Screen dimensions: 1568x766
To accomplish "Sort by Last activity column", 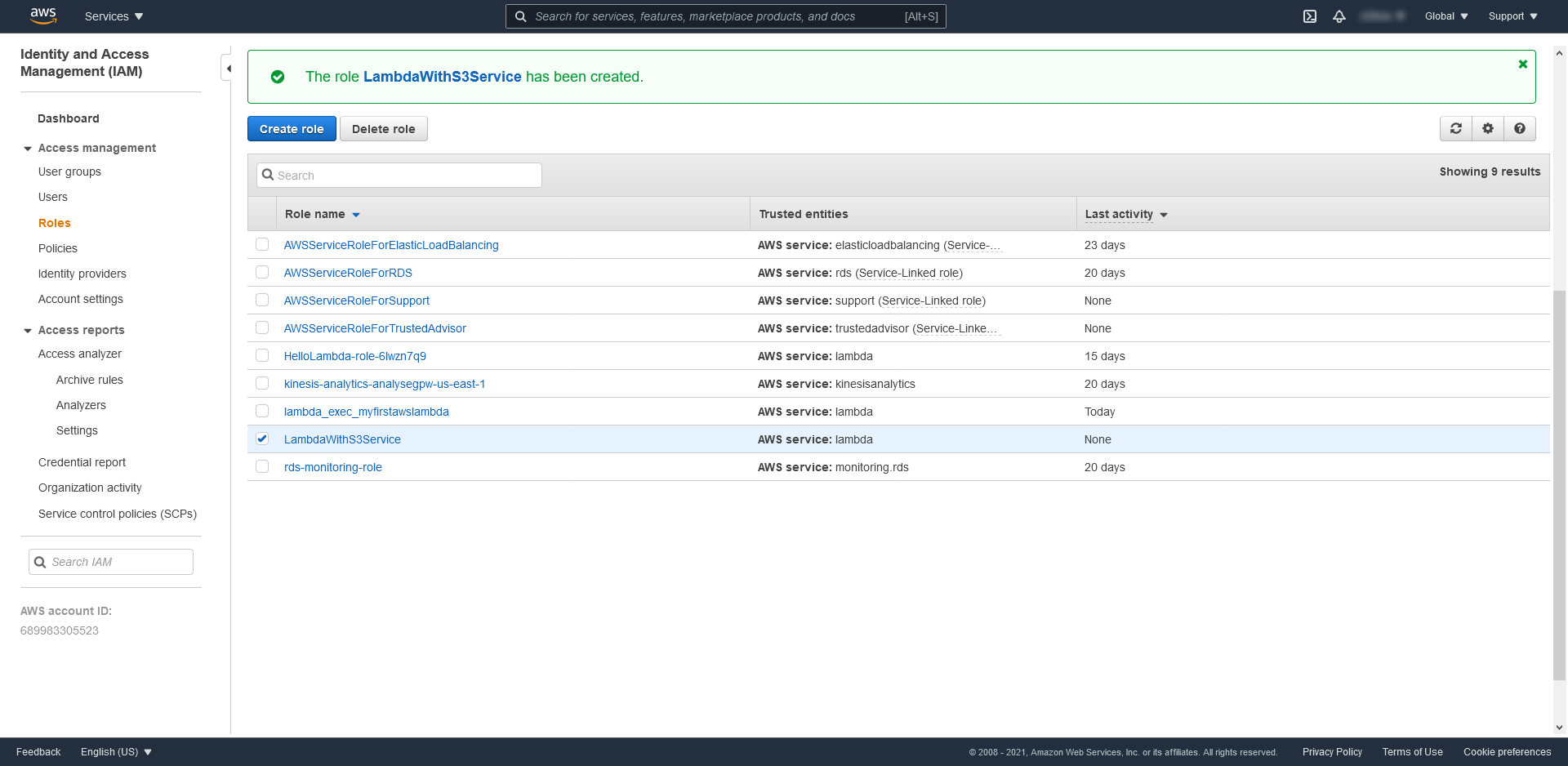I will point(1126,214).
